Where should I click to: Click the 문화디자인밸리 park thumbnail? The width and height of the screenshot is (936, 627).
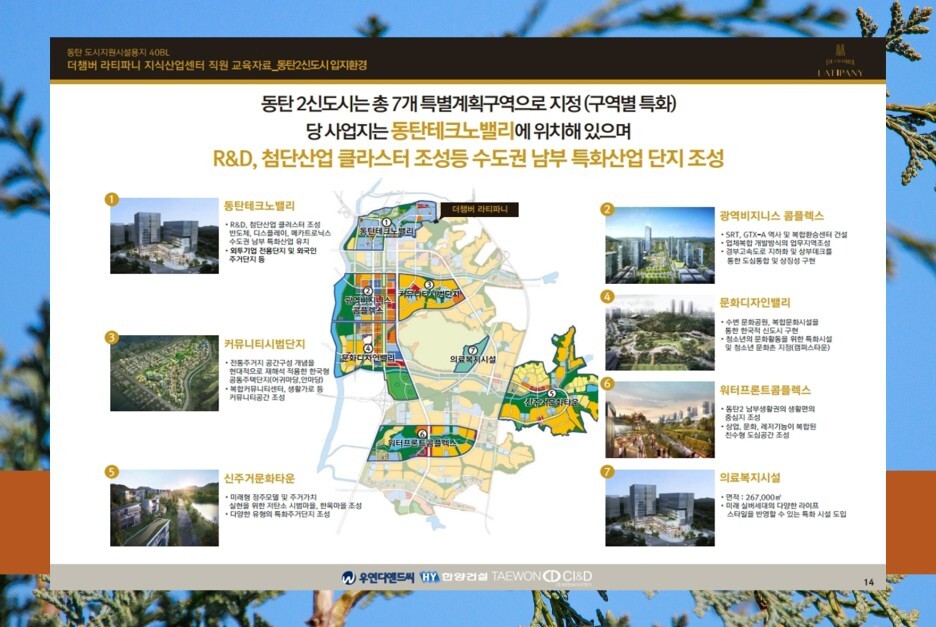[x=660, y=332]
